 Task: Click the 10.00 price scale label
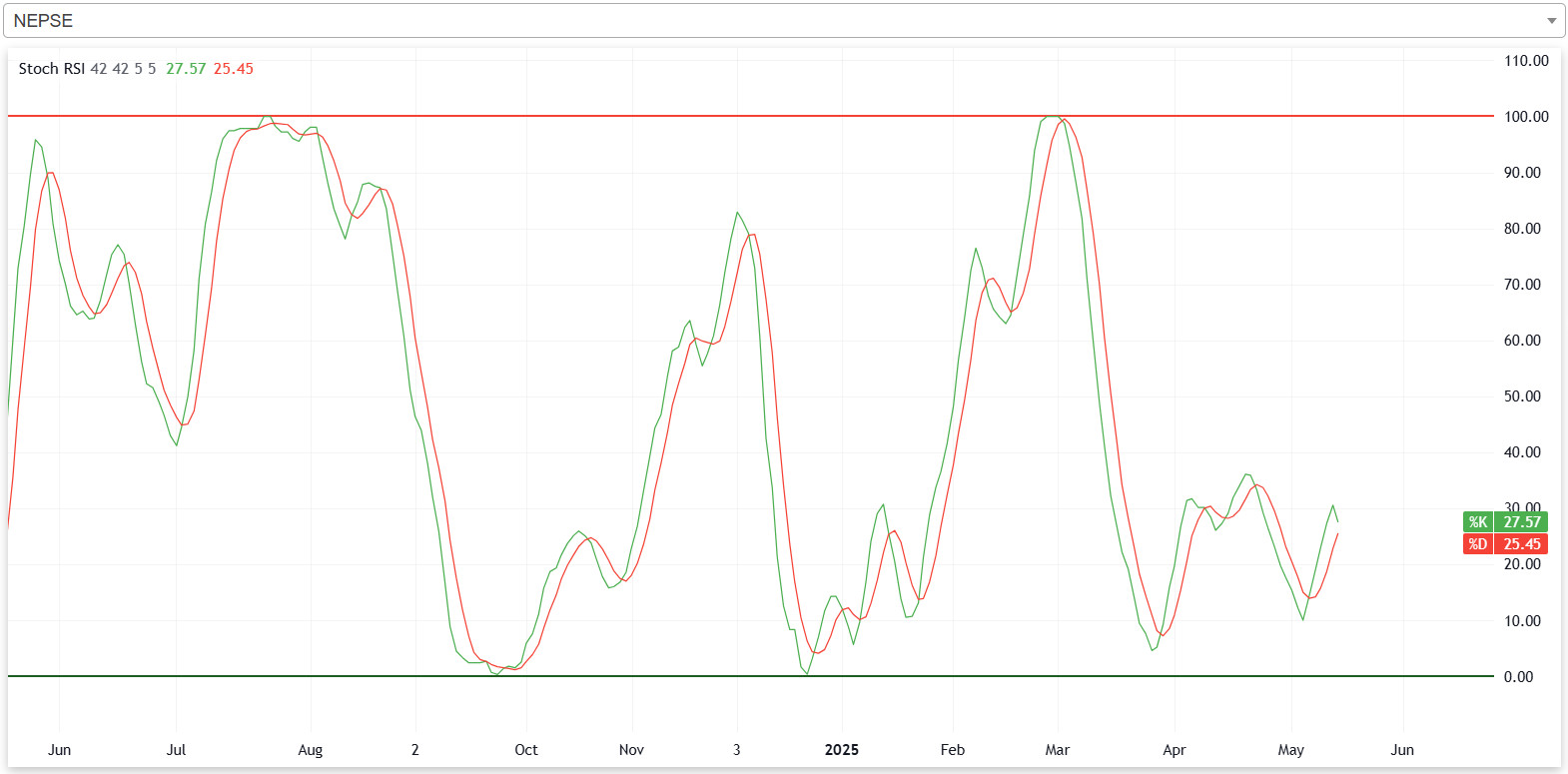pos(1522,621)
